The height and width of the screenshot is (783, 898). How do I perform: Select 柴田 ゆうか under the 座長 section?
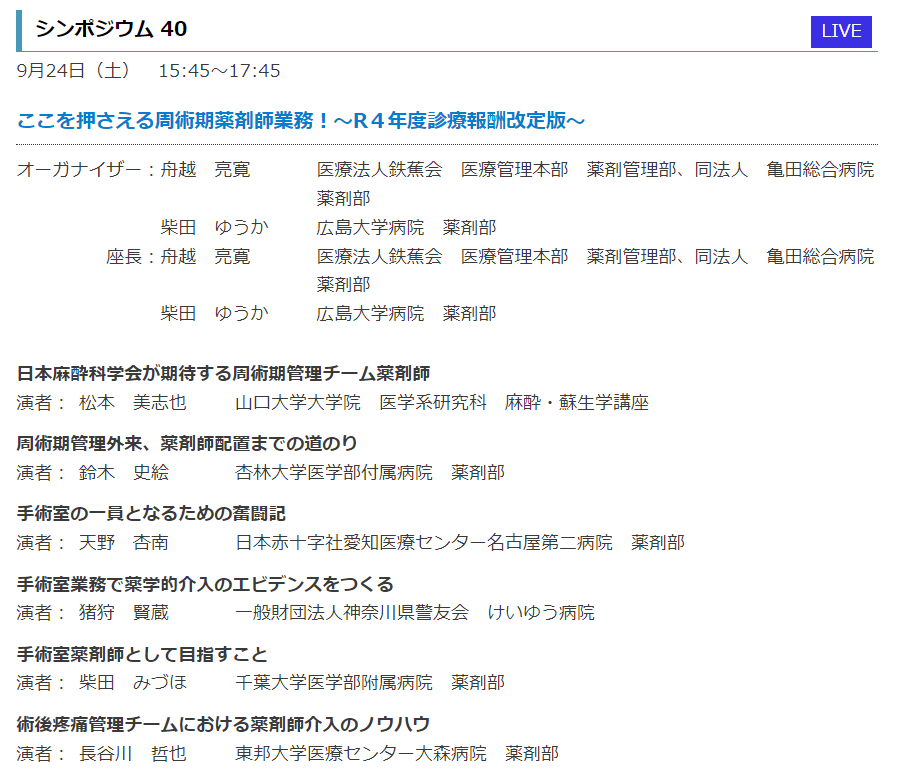point(214,313)
